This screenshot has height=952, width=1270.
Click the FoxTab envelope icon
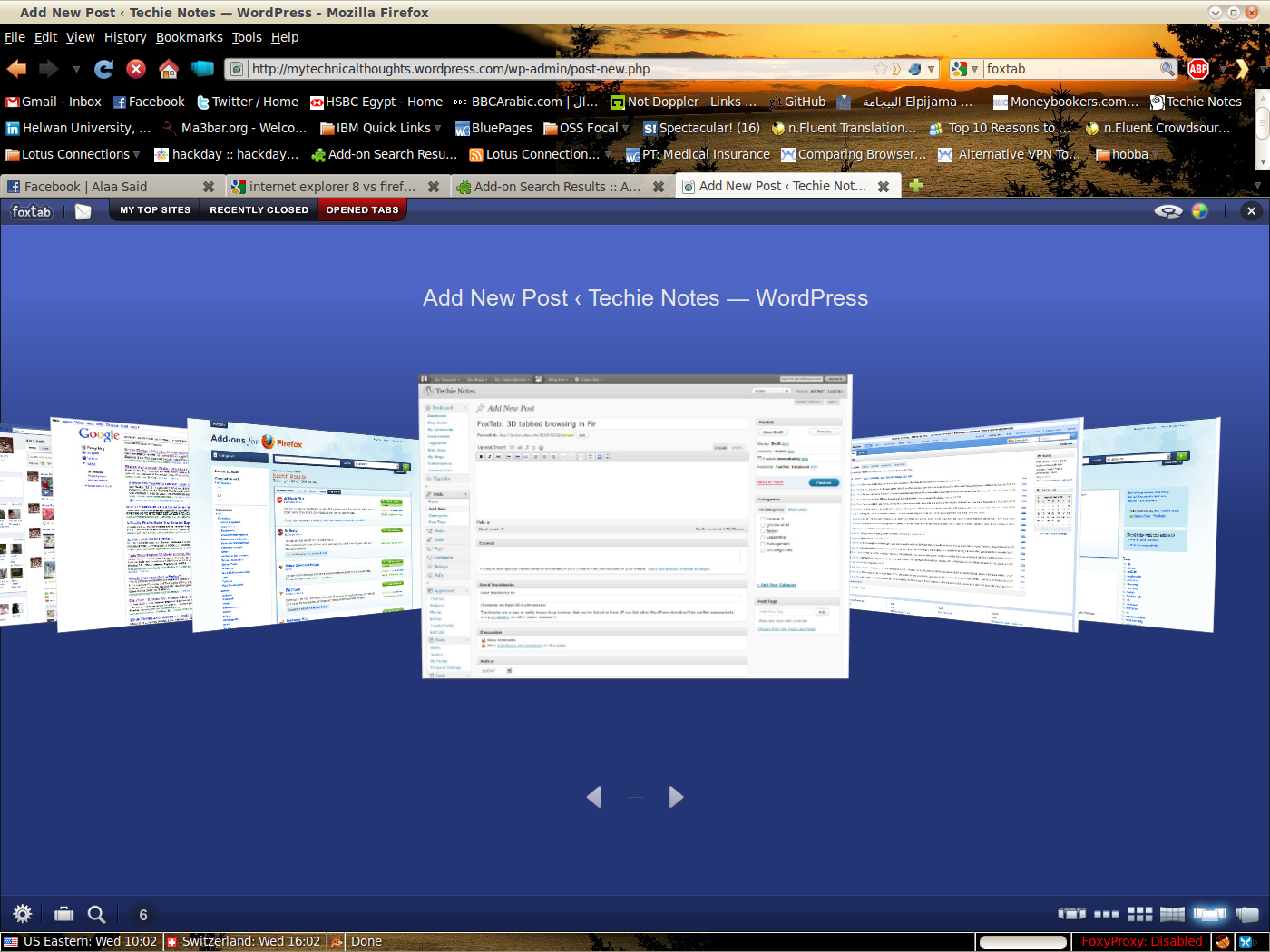coord(83,211)
